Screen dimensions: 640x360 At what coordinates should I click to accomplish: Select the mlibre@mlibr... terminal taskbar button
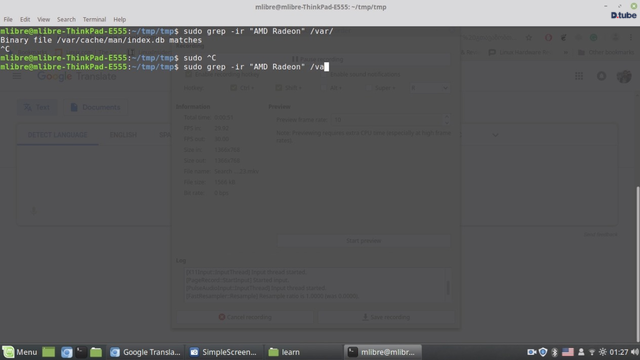(382, 352)
